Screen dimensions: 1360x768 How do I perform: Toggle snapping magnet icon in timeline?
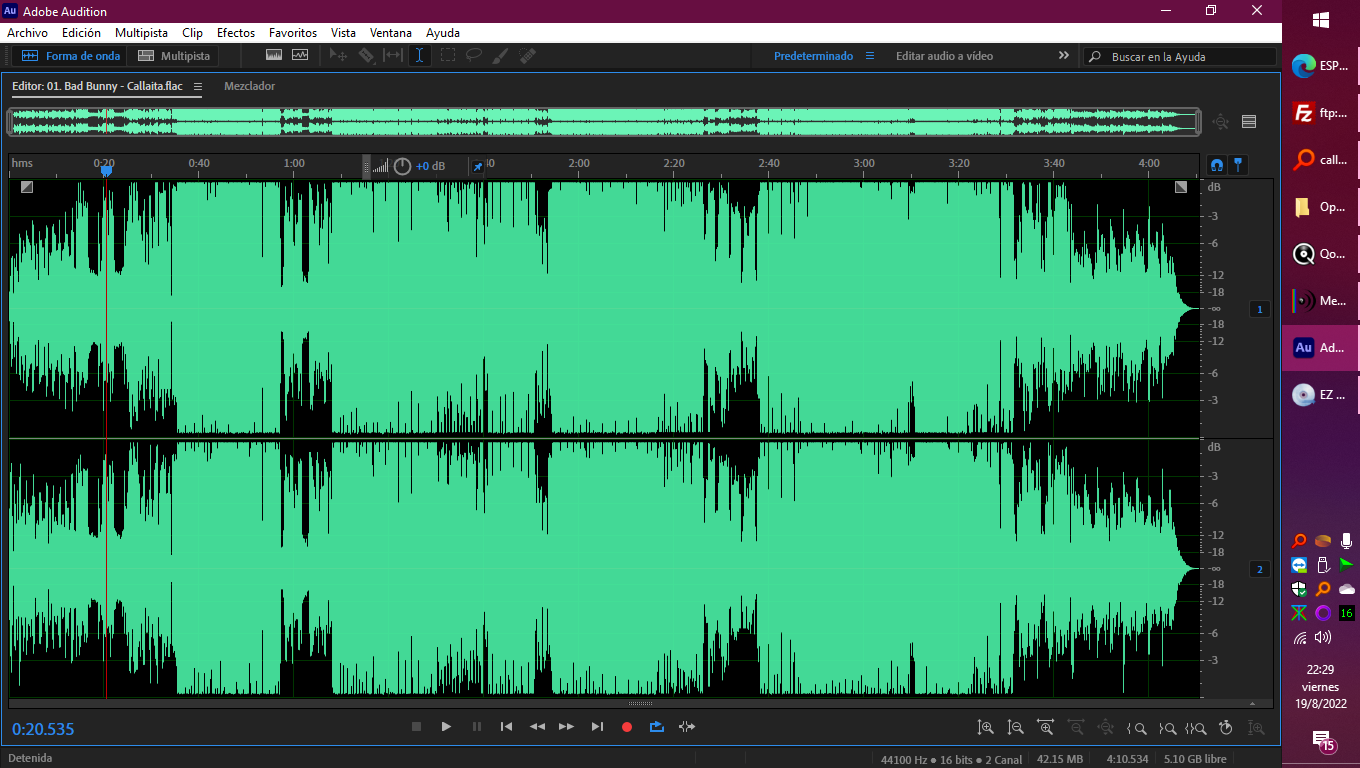[x=1217, y=165]
